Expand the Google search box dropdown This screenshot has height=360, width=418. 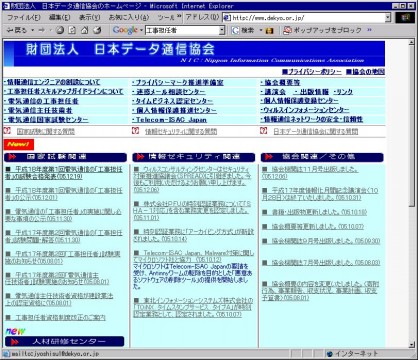click(222, 30)
